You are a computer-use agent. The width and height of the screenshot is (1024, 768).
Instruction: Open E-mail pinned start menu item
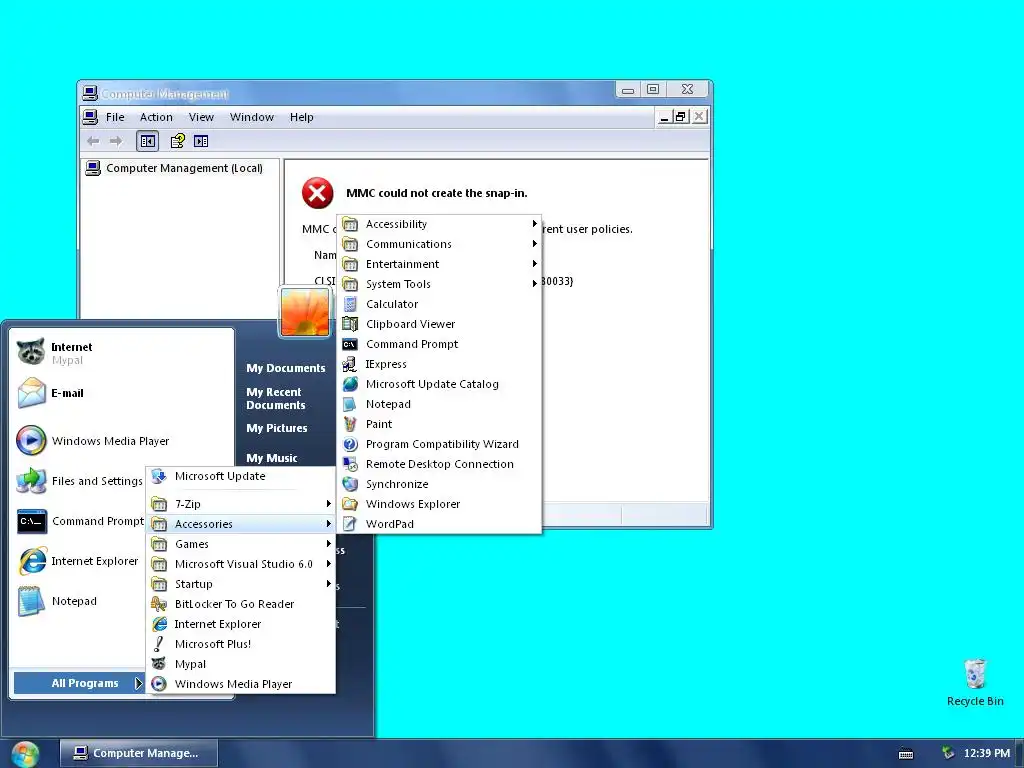pyautogui.click(x=123, y=393)
